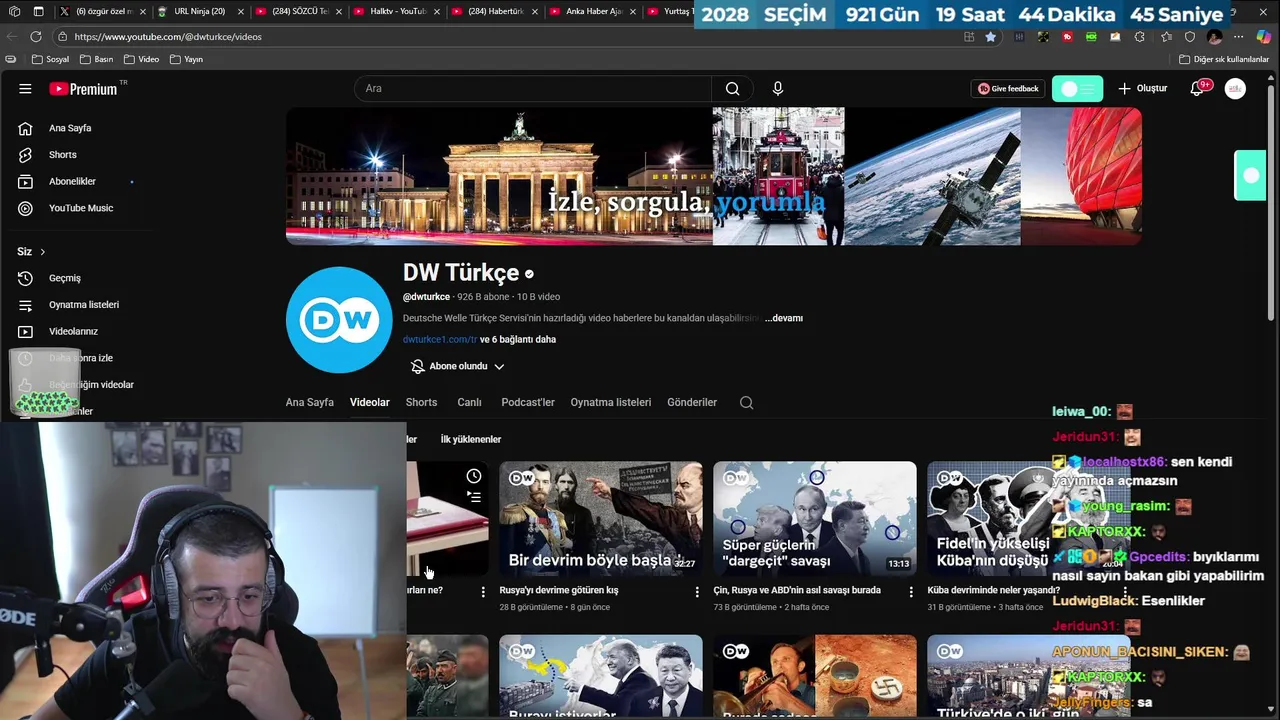The width and height of the screenshot is (1280, 720).
Task: Open the dwturkce1.com/tr link
Action: [x=440, y=340]
